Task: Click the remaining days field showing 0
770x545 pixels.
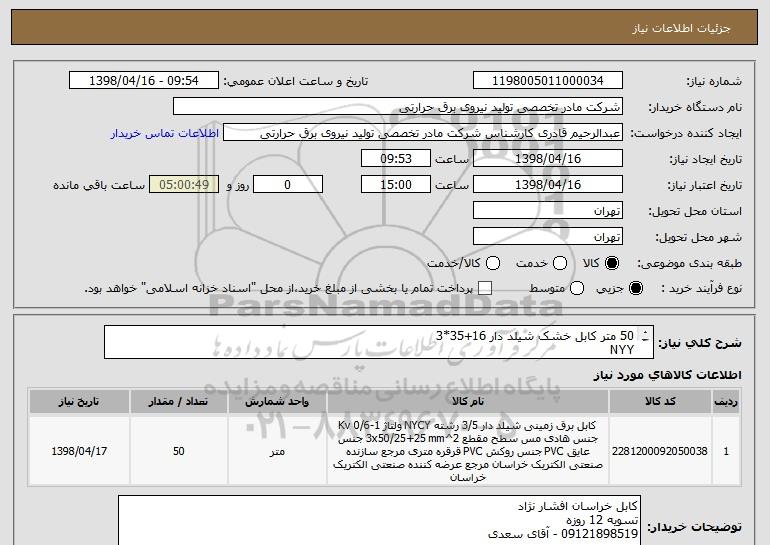Action: tap(288, 185)
